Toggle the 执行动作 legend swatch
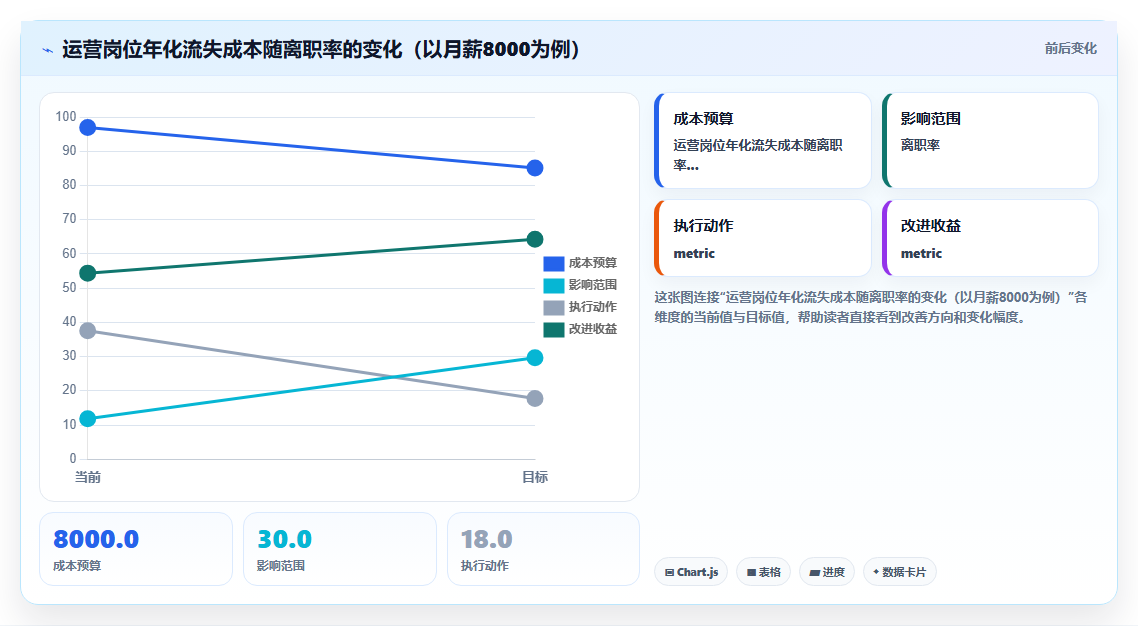The image size is (1138, 626). pos(554,308)
